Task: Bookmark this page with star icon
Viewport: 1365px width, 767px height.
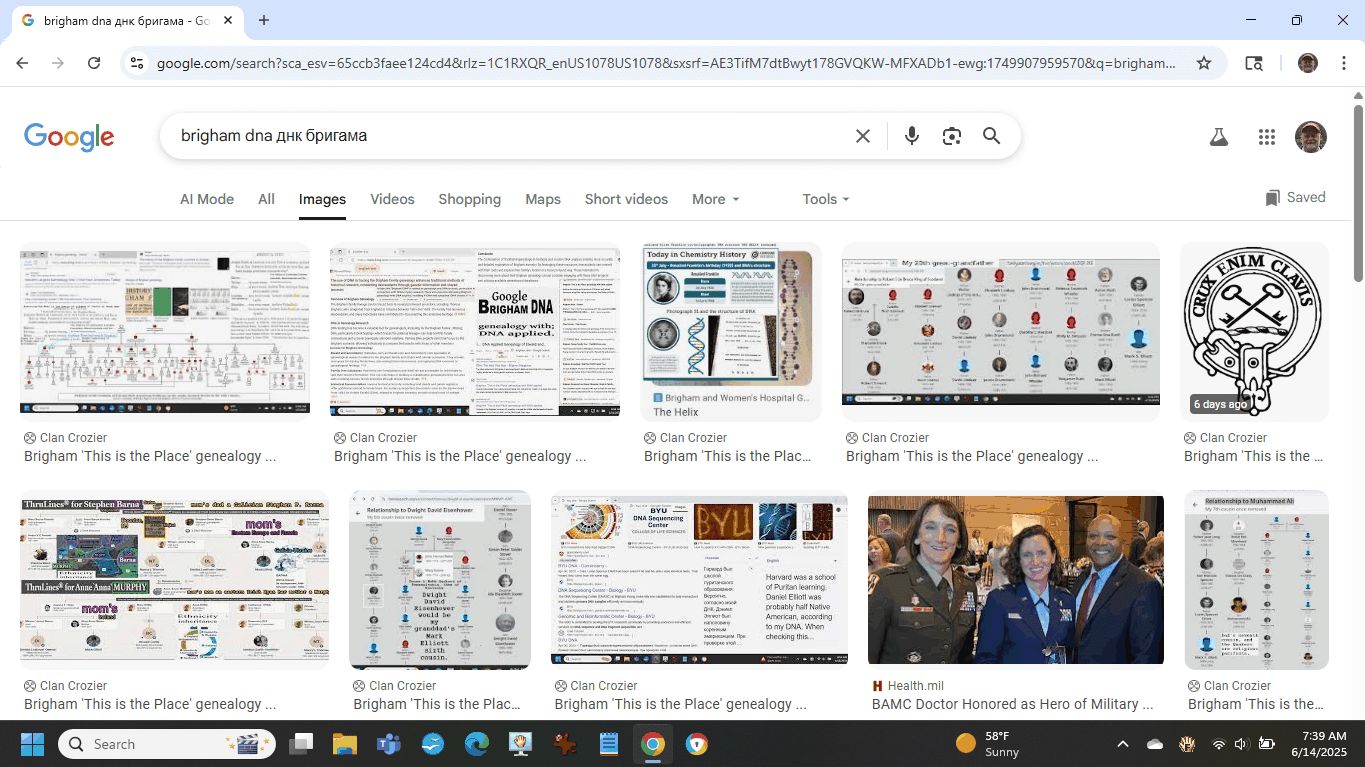Action: click(x=1204, y=63)
